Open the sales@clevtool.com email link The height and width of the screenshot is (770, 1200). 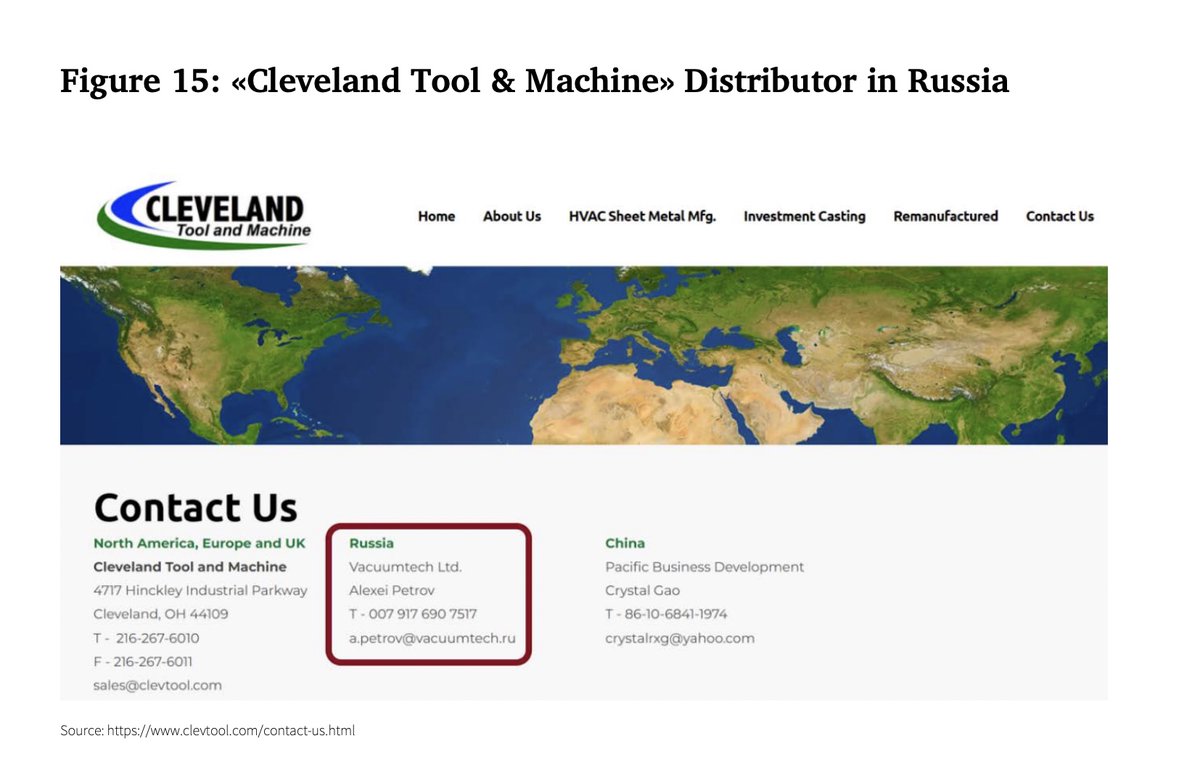click(x=157, y=686)
